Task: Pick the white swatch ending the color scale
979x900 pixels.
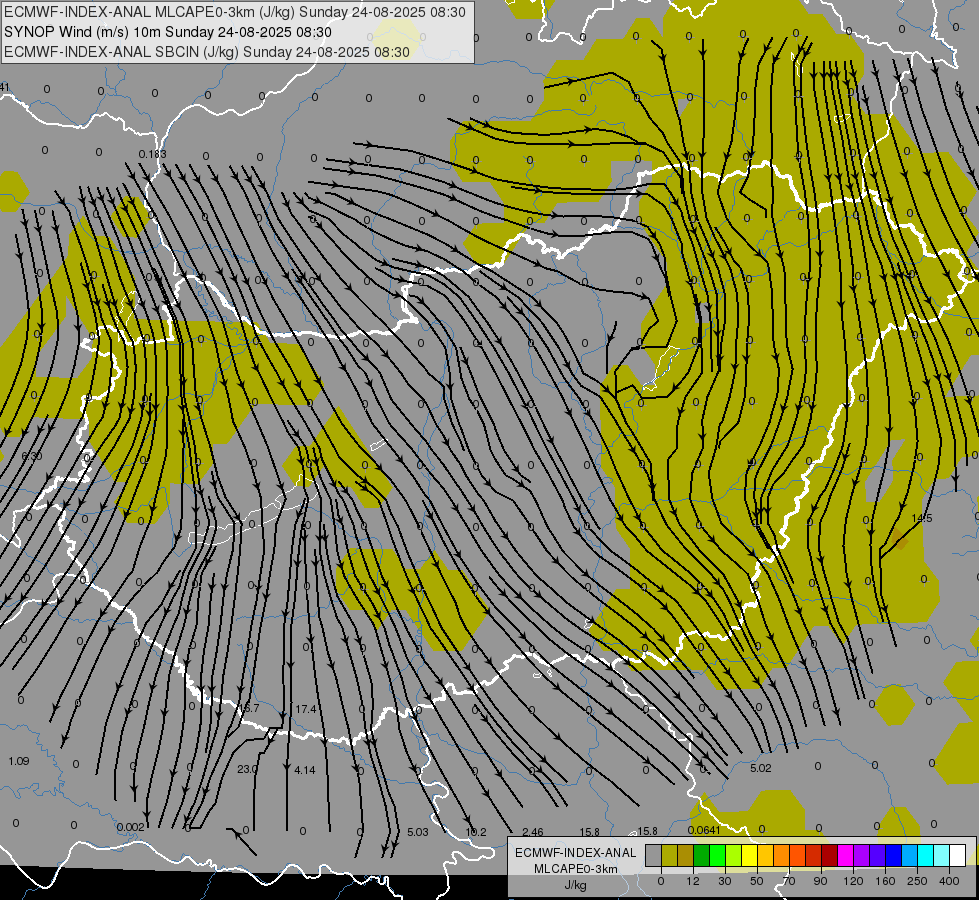Action: tap(958, 855)
